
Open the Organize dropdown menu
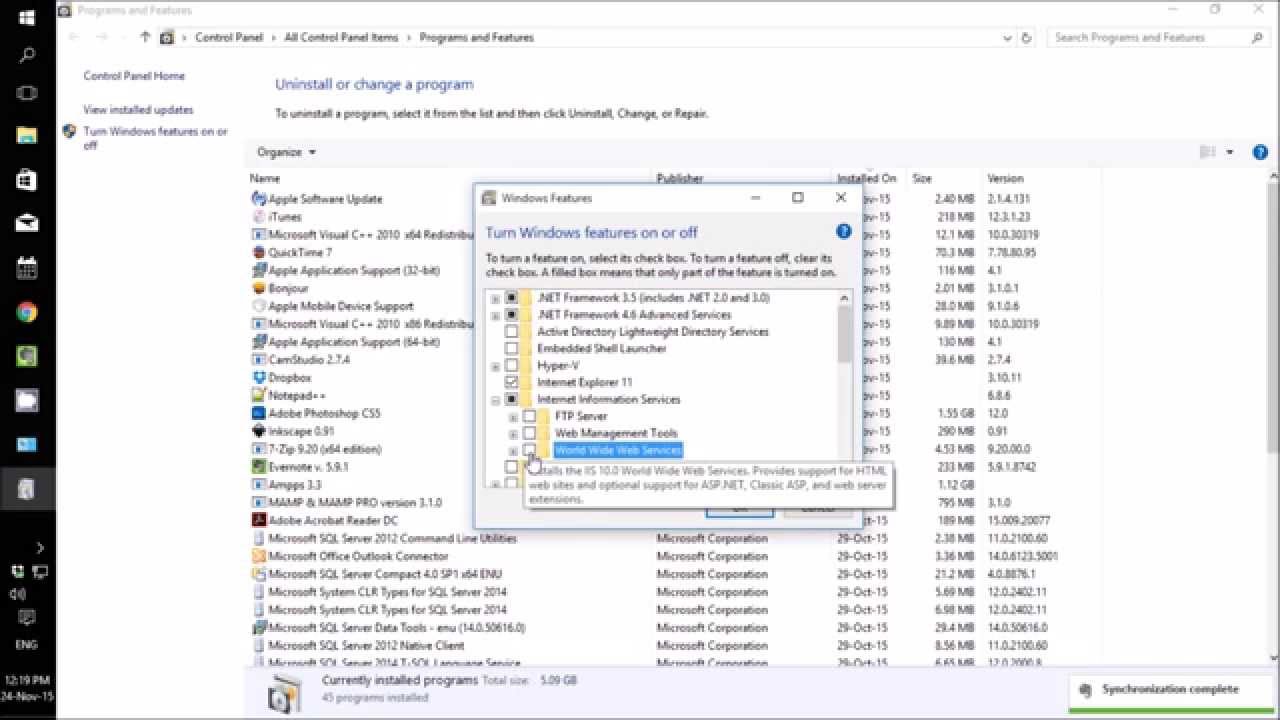286,153
